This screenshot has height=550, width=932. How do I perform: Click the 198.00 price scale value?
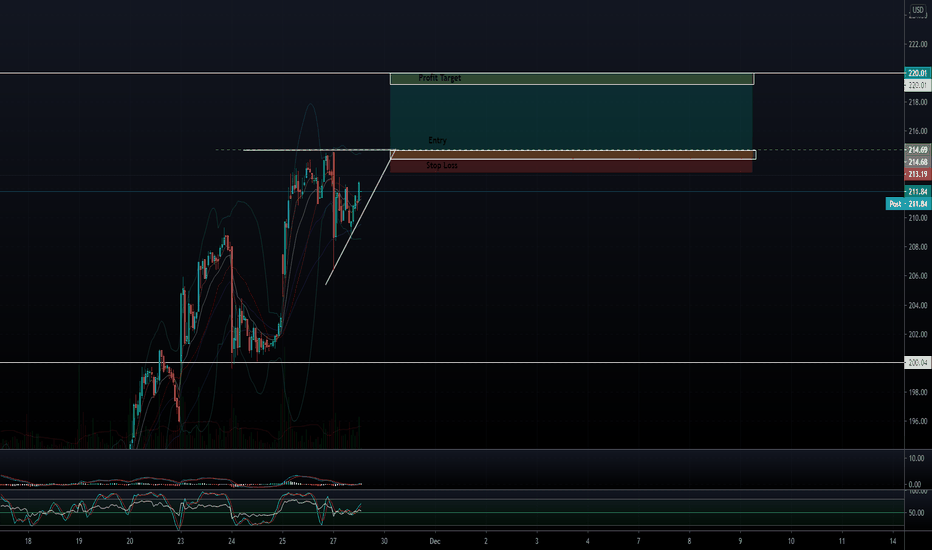918,392
